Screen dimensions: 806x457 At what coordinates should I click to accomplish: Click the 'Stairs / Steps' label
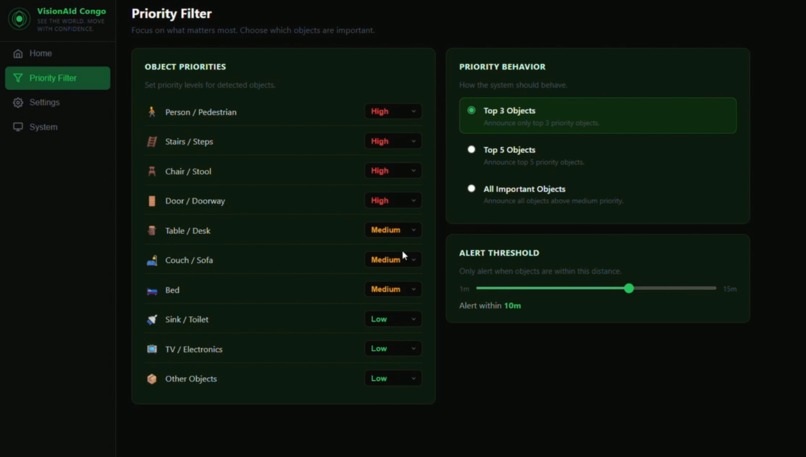pyautogui.click(x=189, y=141)
